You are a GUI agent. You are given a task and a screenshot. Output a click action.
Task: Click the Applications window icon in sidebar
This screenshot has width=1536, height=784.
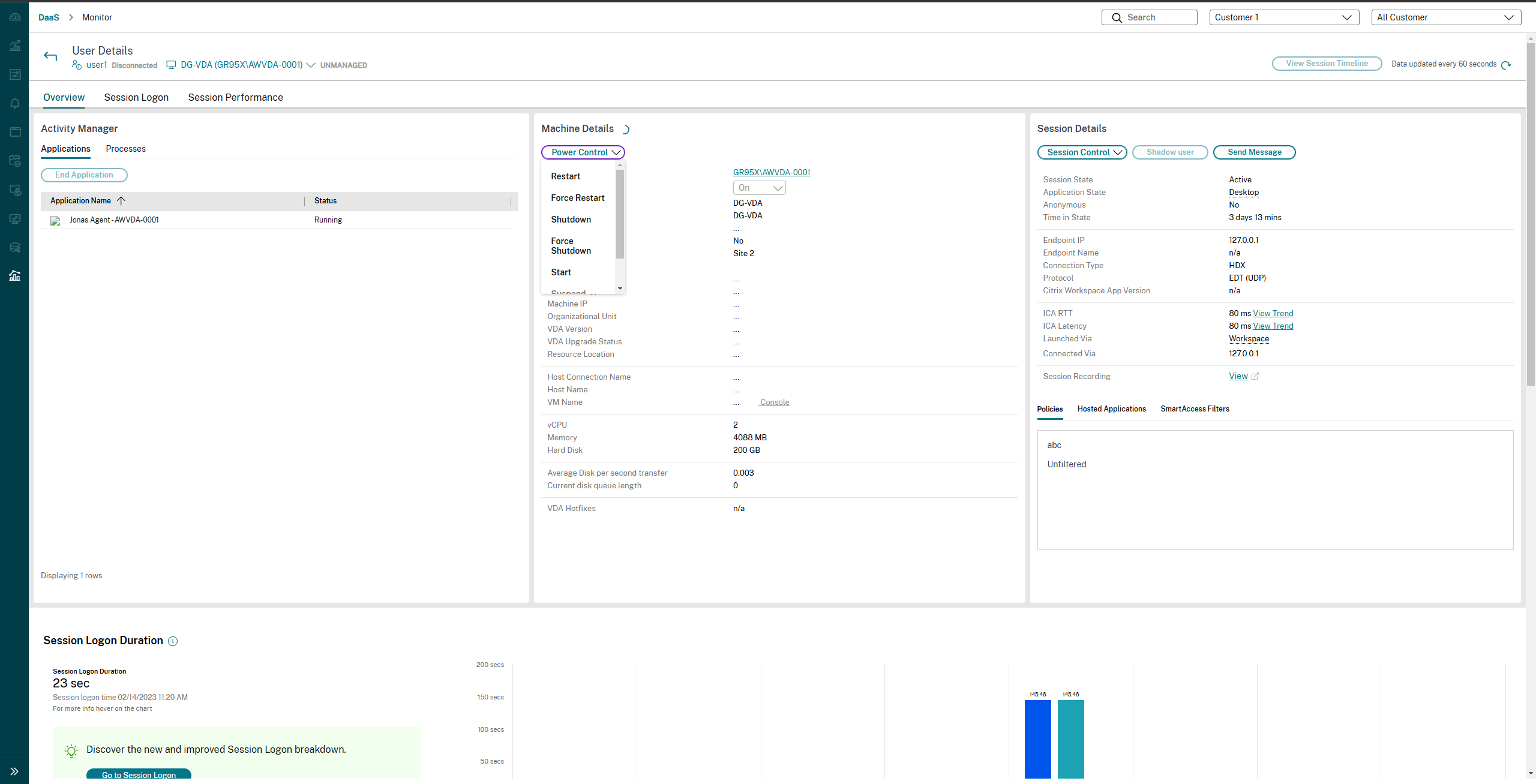coord(15,132)
